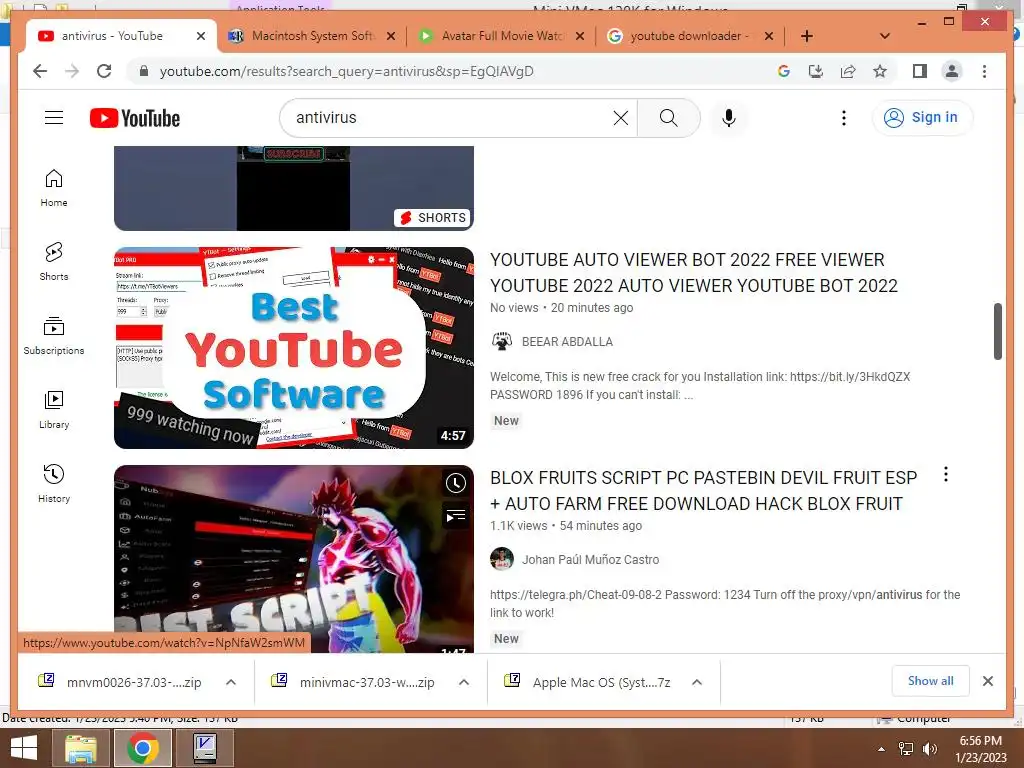Image resolution: width=1024 pixels, height=768 pixels.
Task: Close the Avatar Full Movie tab
Action: pyautogui.click(x=579, y=36)
